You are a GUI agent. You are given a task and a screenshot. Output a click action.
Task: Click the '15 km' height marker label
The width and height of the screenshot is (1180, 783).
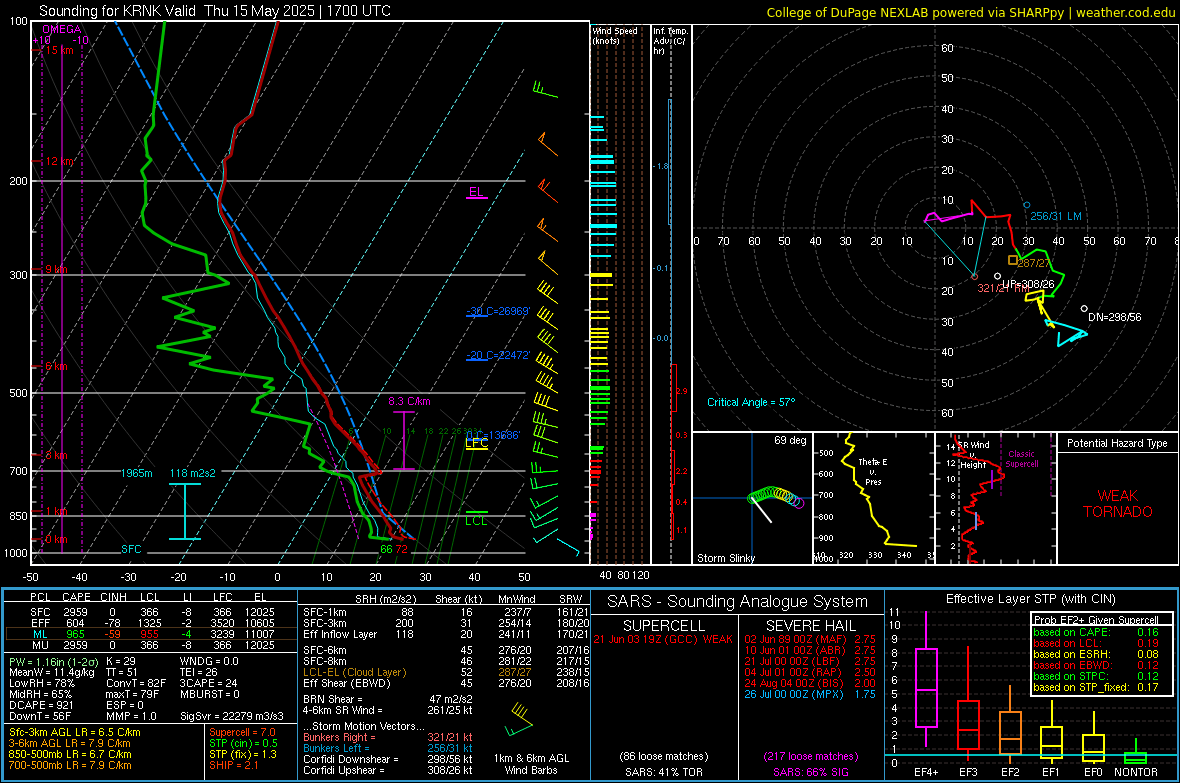(59, 50)
